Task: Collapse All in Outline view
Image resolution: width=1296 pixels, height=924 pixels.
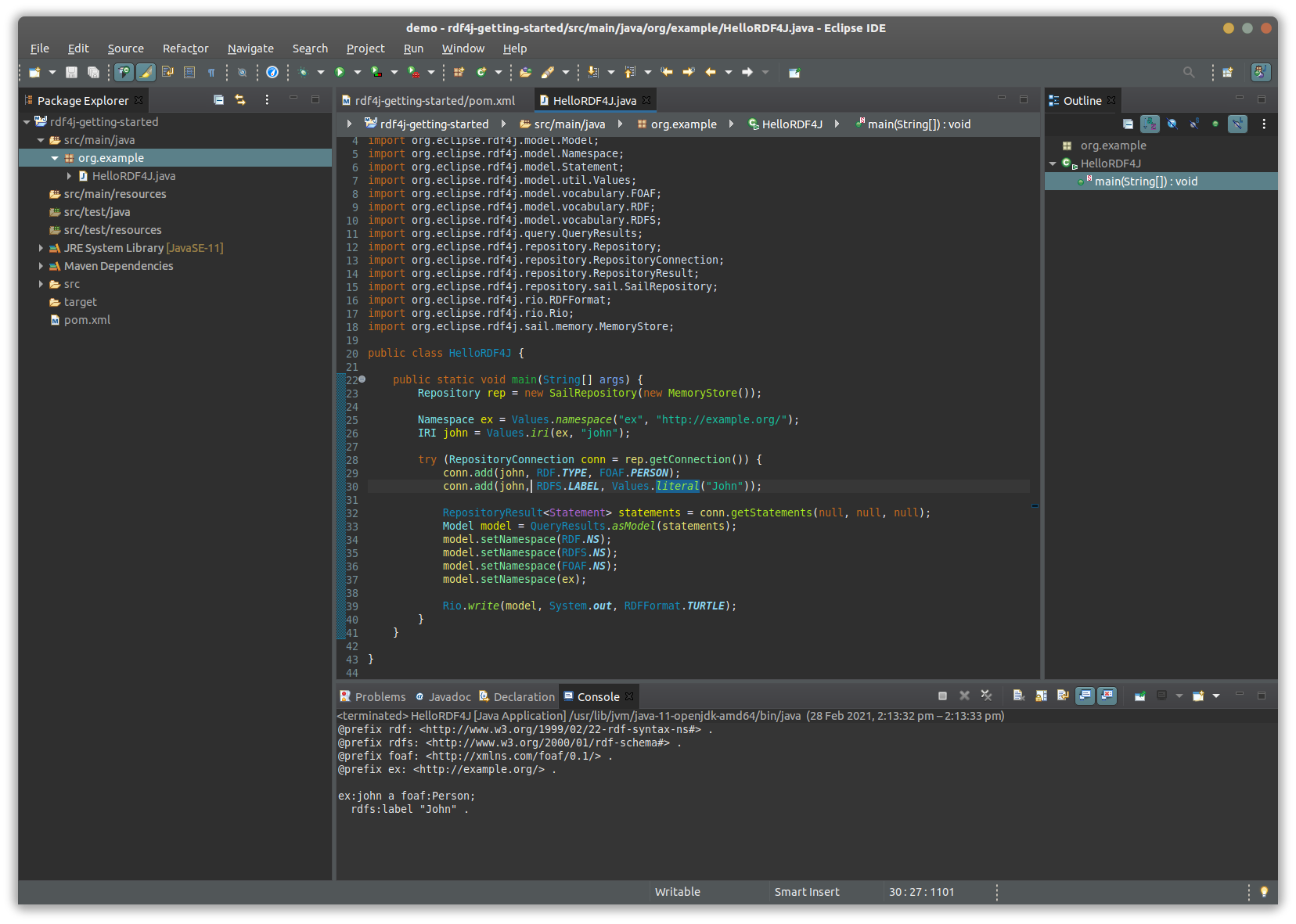Action: pos(1128,124)
